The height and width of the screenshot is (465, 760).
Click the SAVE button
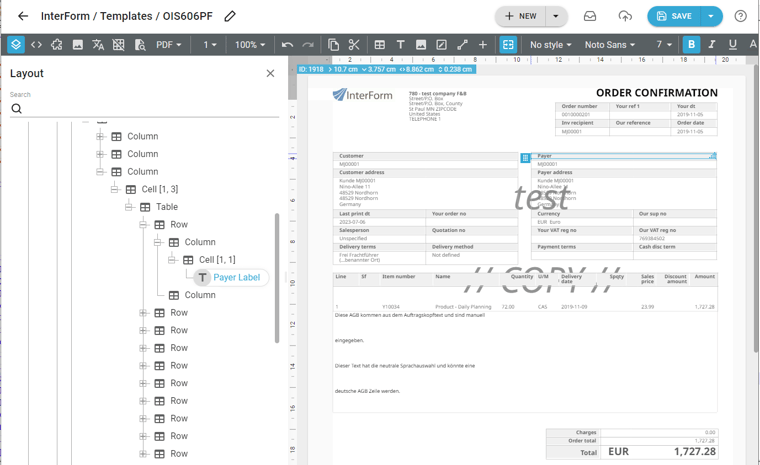674,16
